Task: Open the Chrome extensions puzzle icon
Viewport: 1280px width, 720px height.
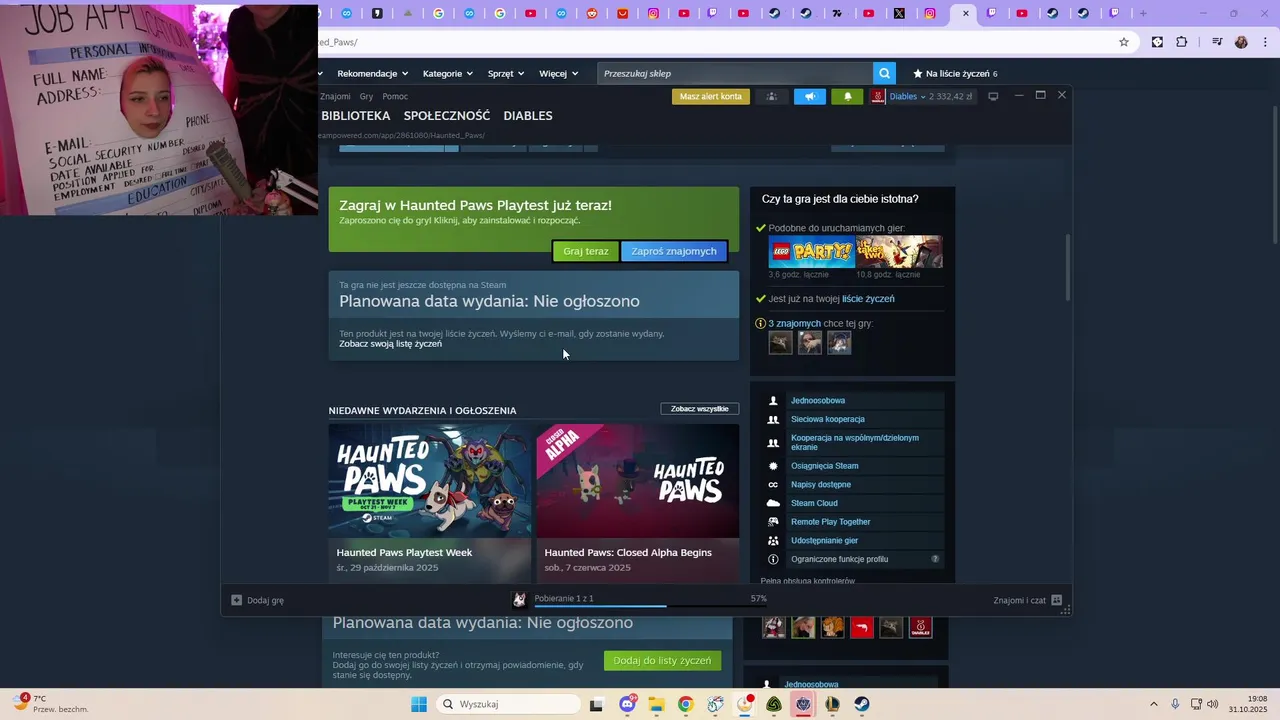Action: [x=1182, y=42]
